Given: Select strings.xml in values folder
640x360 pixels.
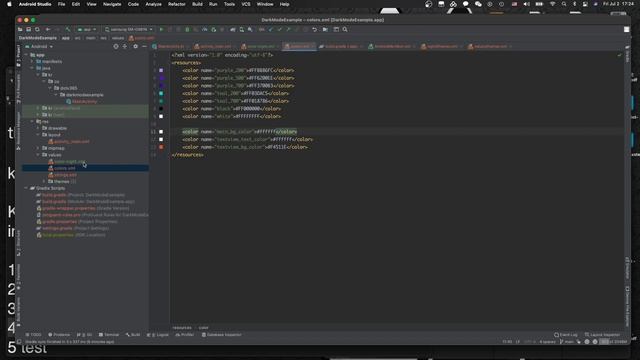Looking at the screenshot, I should point(62,175).
